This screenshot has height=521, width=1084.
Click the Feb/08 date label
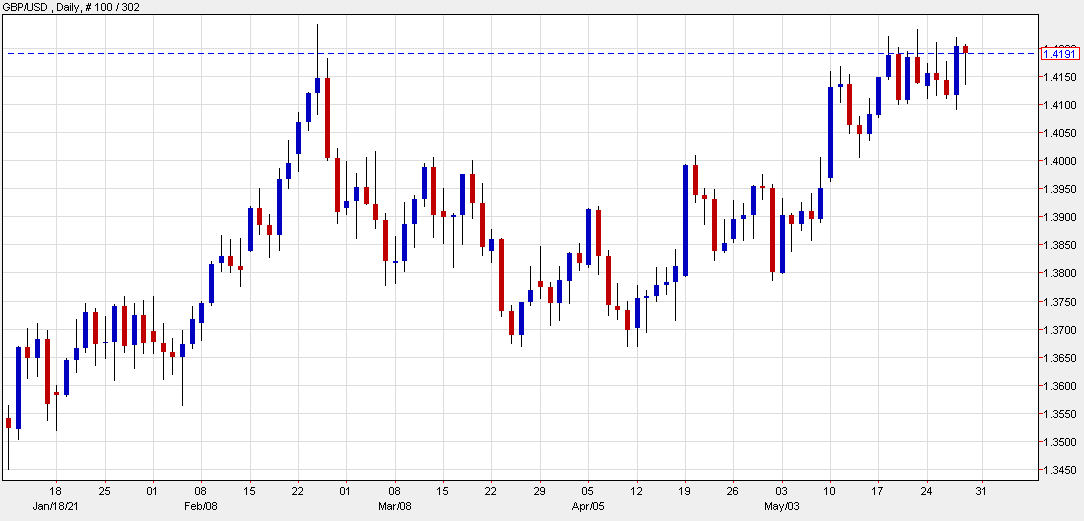[200, 506]
